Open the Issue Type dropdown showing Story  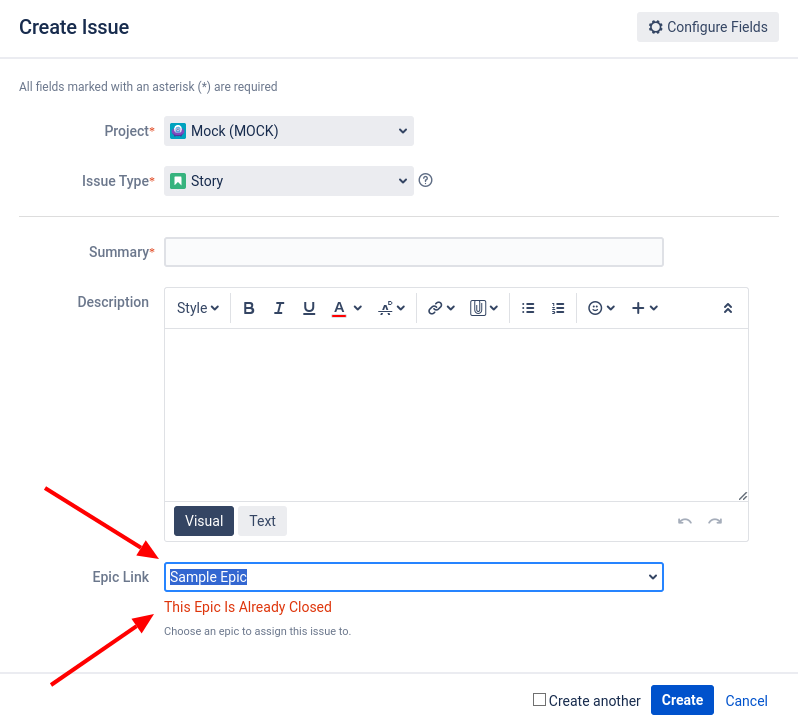[x=289, y=181]
